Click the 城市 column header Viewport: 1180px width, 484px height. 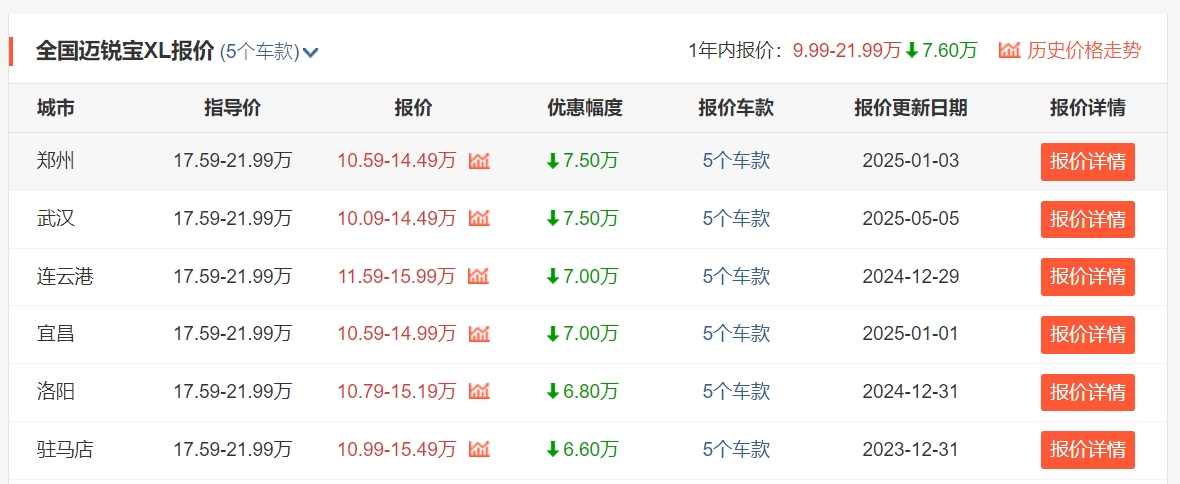point(56,108)
